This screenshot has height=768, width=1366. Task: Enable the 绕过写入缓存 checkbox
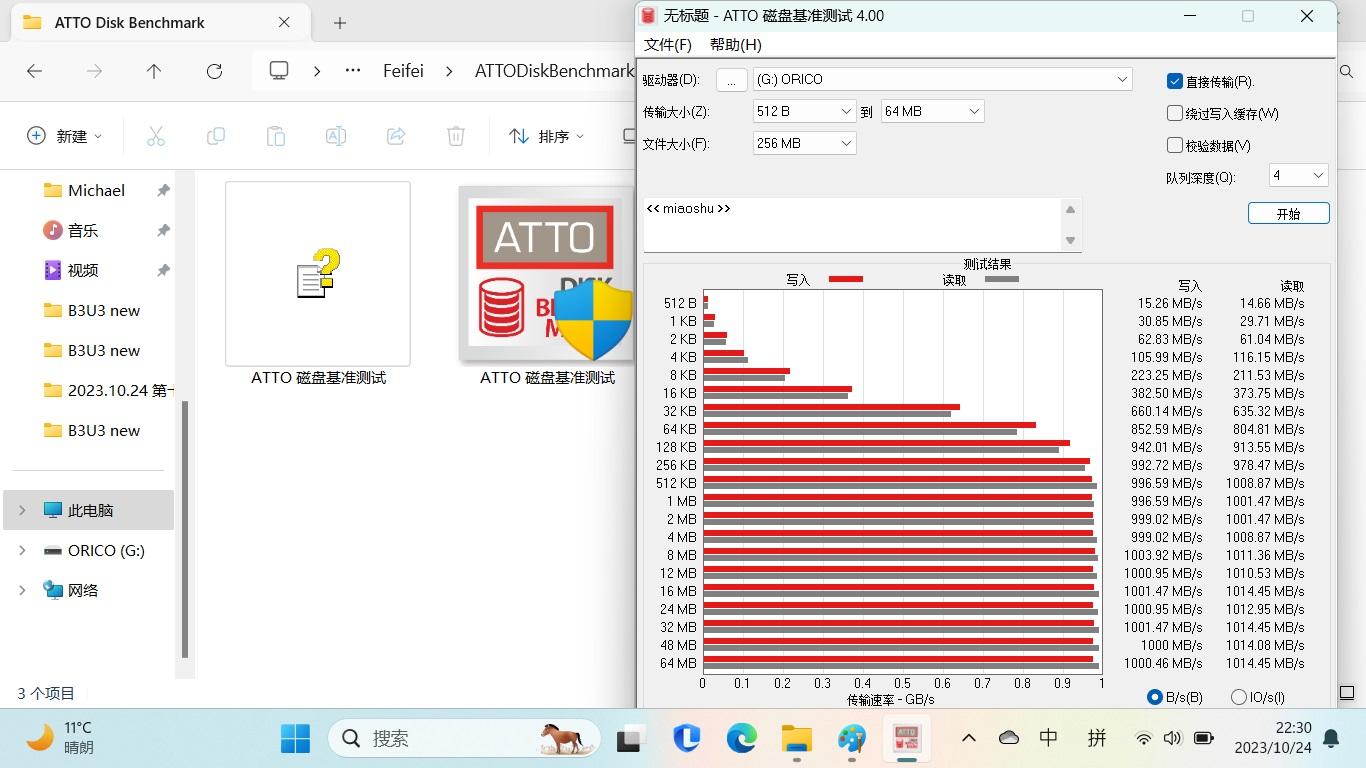[x=1175, y=114]
